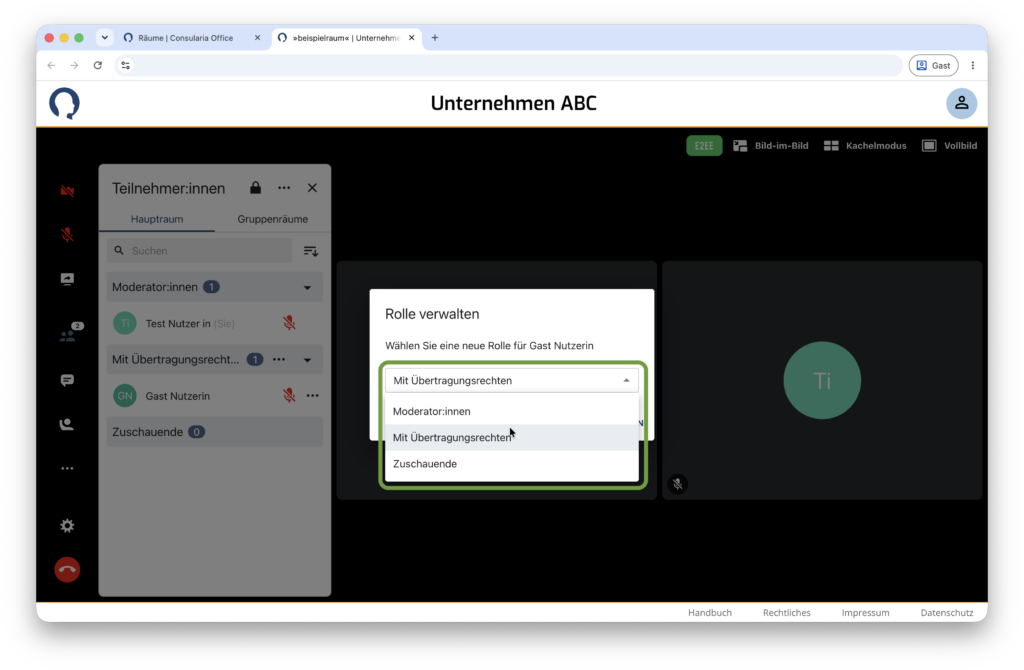Screen dimensions: 1024x670
Task: Open Teilnehmer:innen panel options menu
Action: (x=284, y=188)
